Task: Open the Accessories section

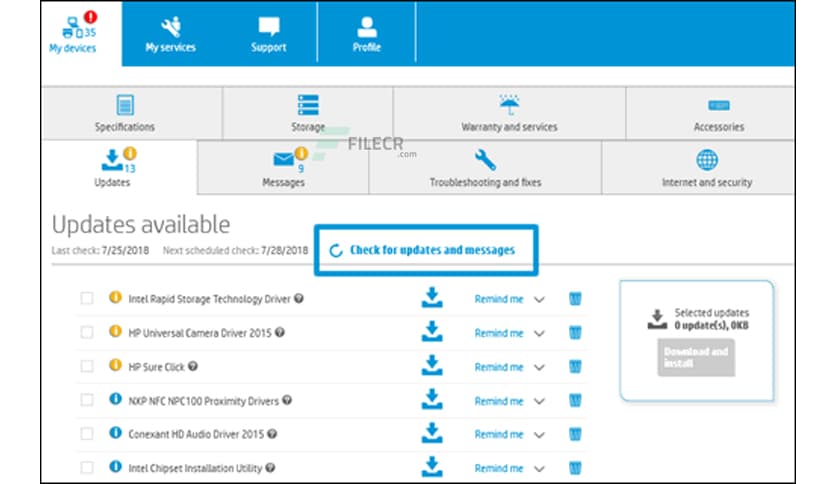Action: pos(710,113)
